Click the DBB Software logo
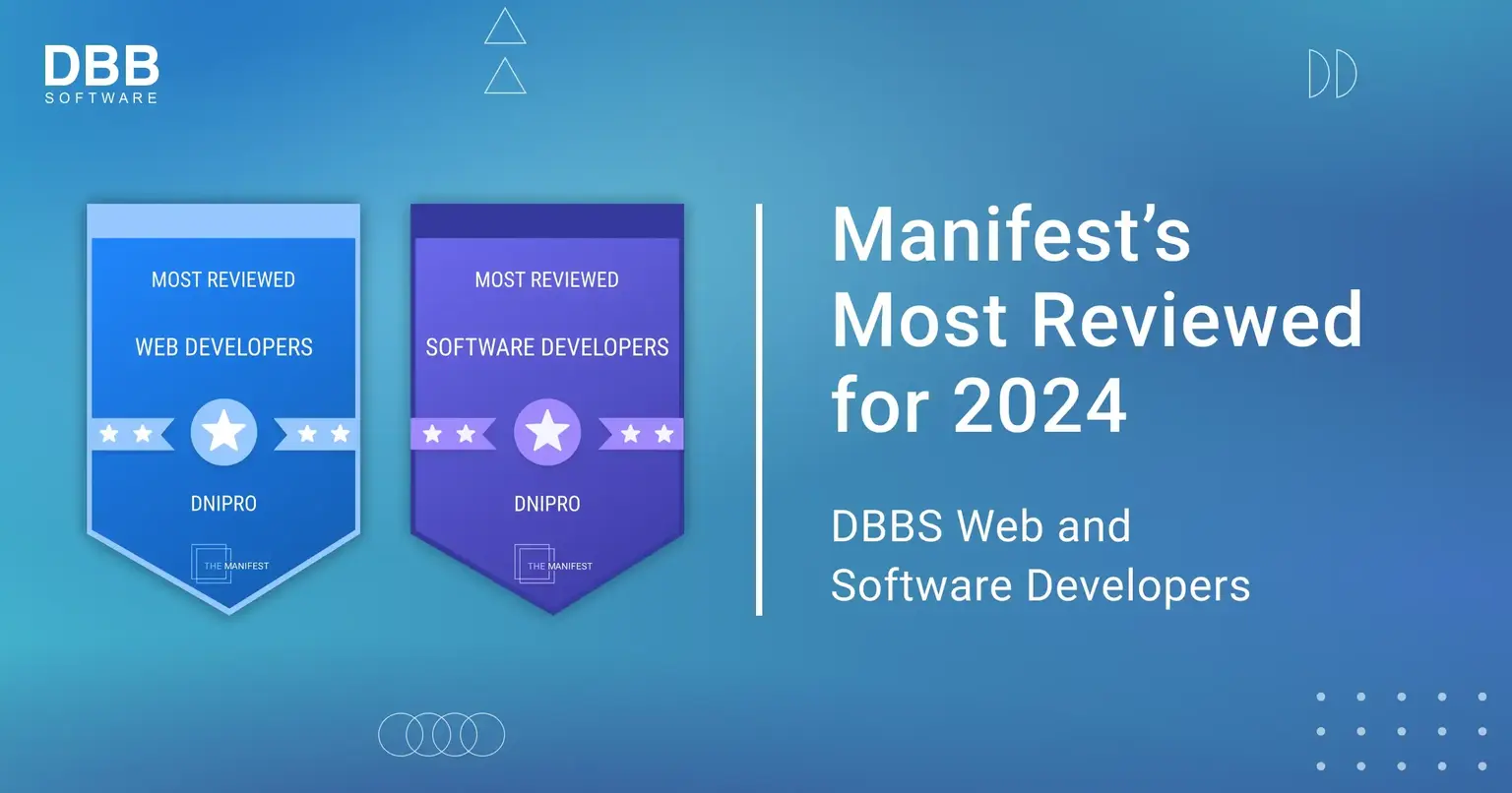This screenshot has height=793, width=1512. point(101,75)
